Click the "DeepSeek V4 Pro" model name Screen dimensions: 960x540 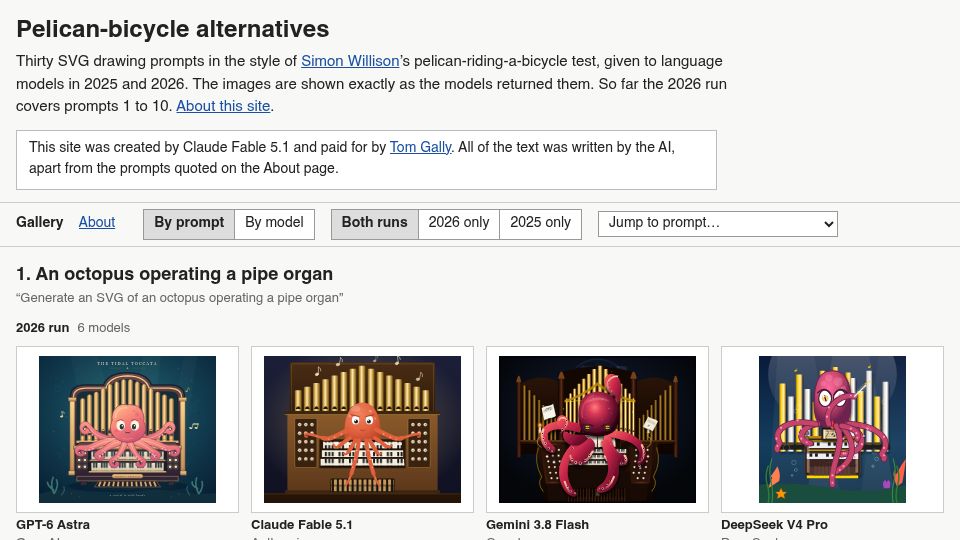click(x=774, y=525)
